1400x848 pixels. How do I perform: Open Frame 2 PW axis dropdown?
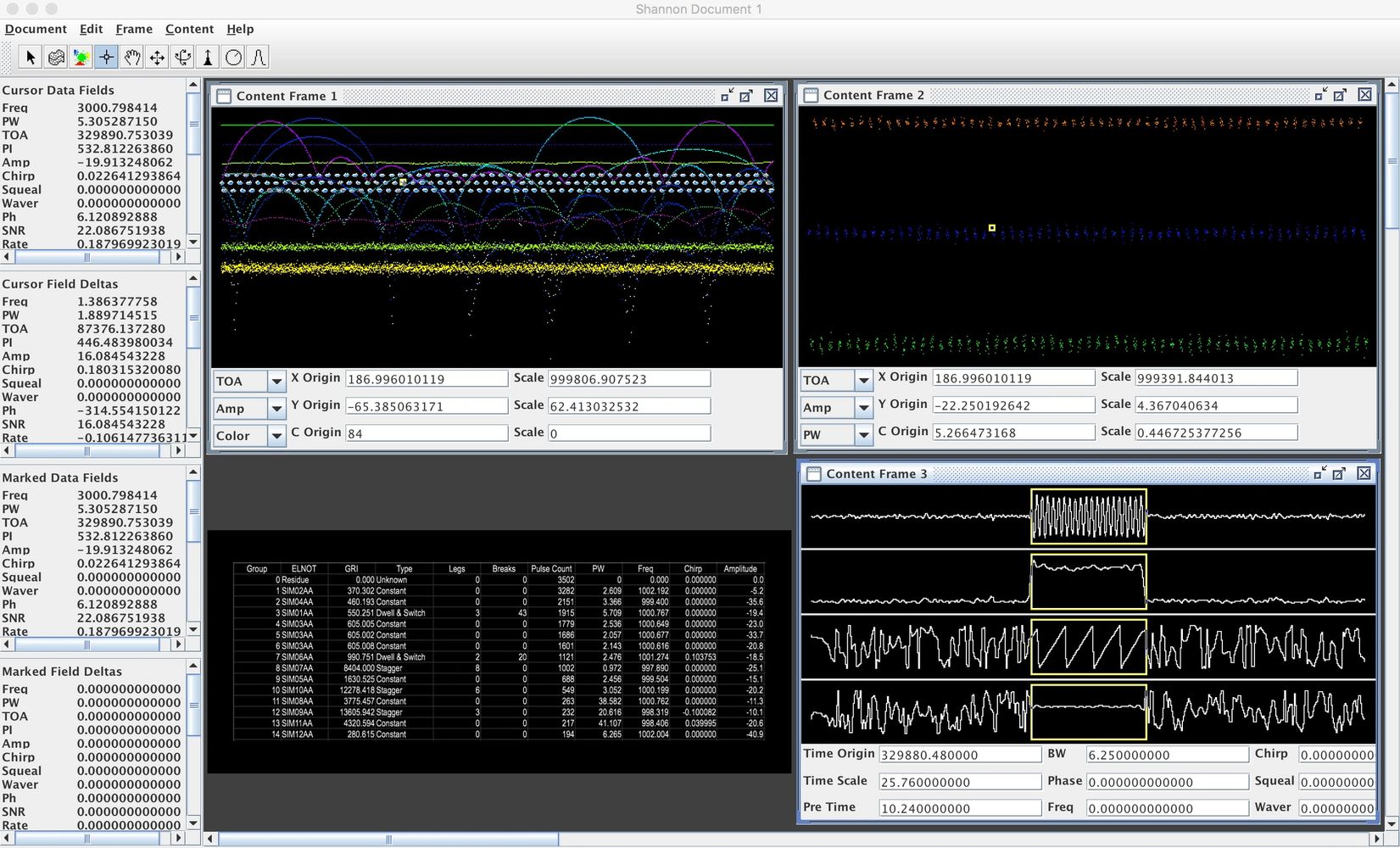863,435
